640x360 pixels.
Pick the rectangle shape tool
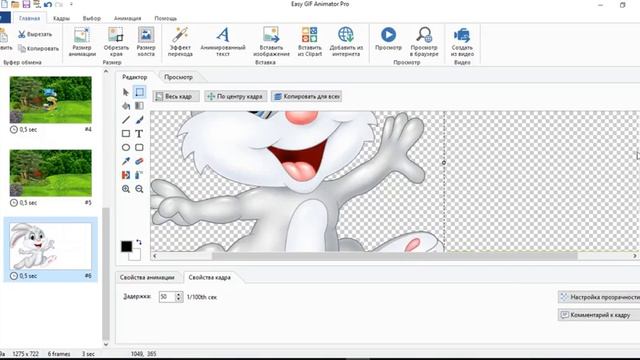click(x=126, y=133)
